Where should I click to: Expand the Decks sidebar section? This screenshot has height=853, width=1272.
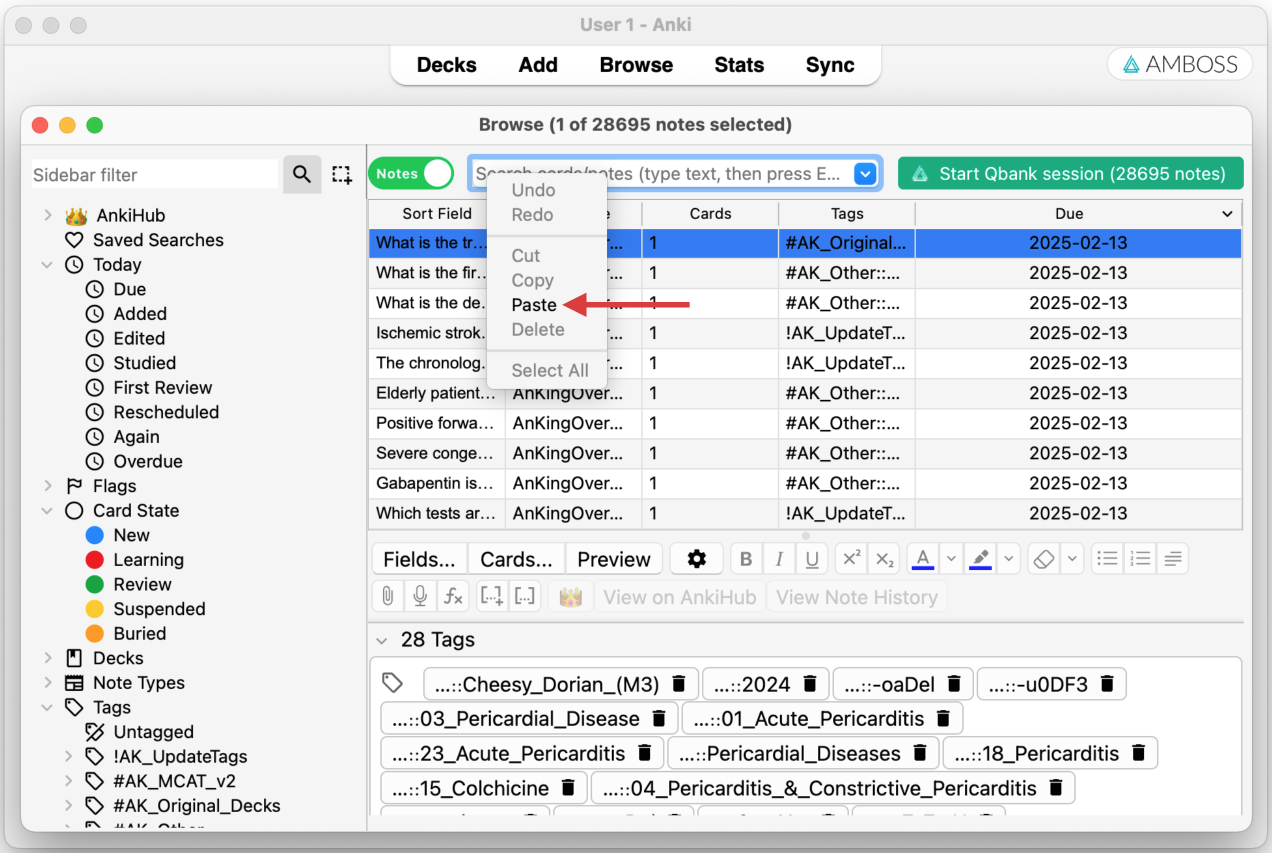coord(48,658)
